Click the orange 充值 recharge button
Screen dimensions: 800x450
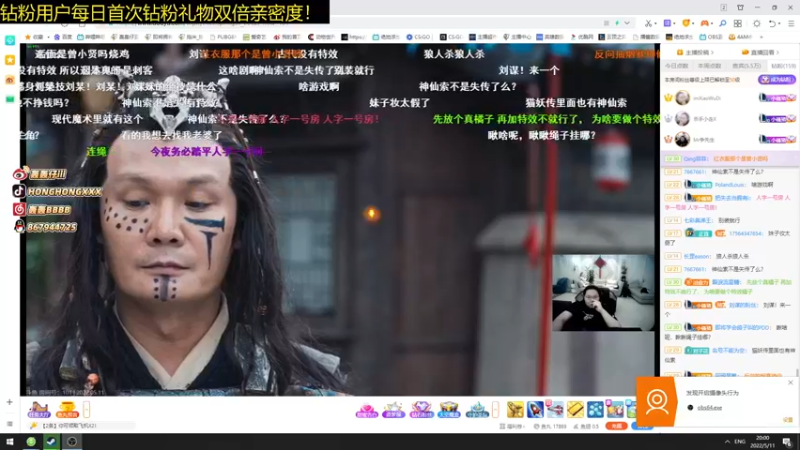click(x=616, y=426)
